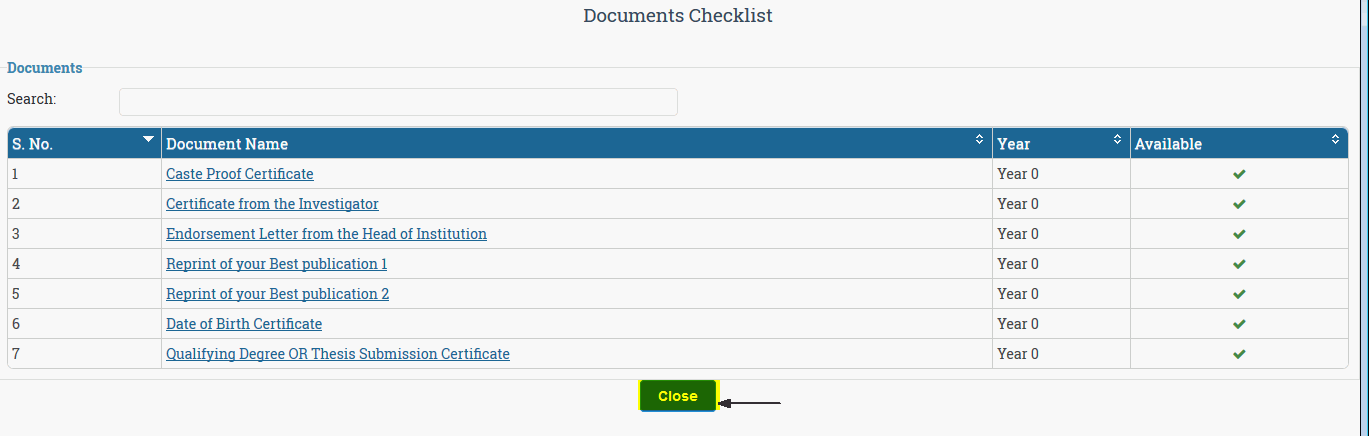1369x436 pixels.
Task: Click the checkmark for Best publication 1 row
Action: tap(1239, 264)
